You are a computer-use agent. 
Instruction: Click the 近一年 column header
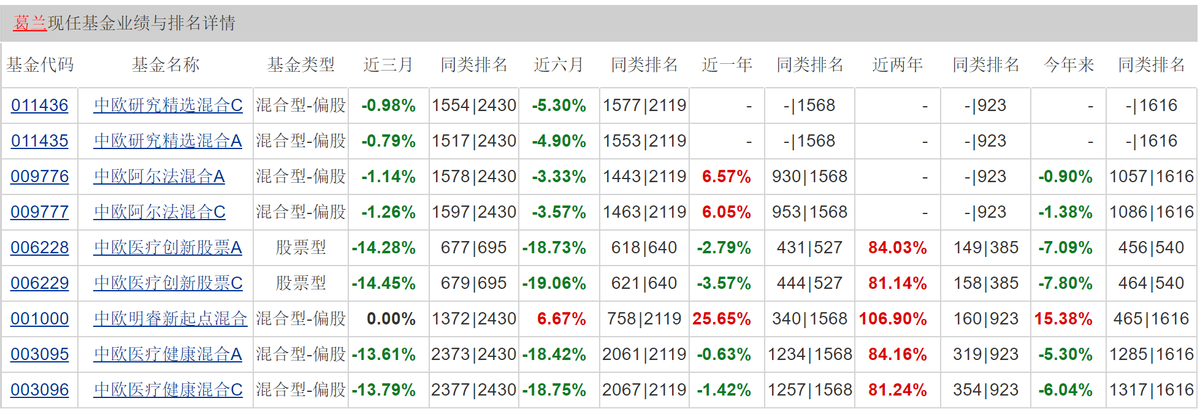(x=727, y=65)
